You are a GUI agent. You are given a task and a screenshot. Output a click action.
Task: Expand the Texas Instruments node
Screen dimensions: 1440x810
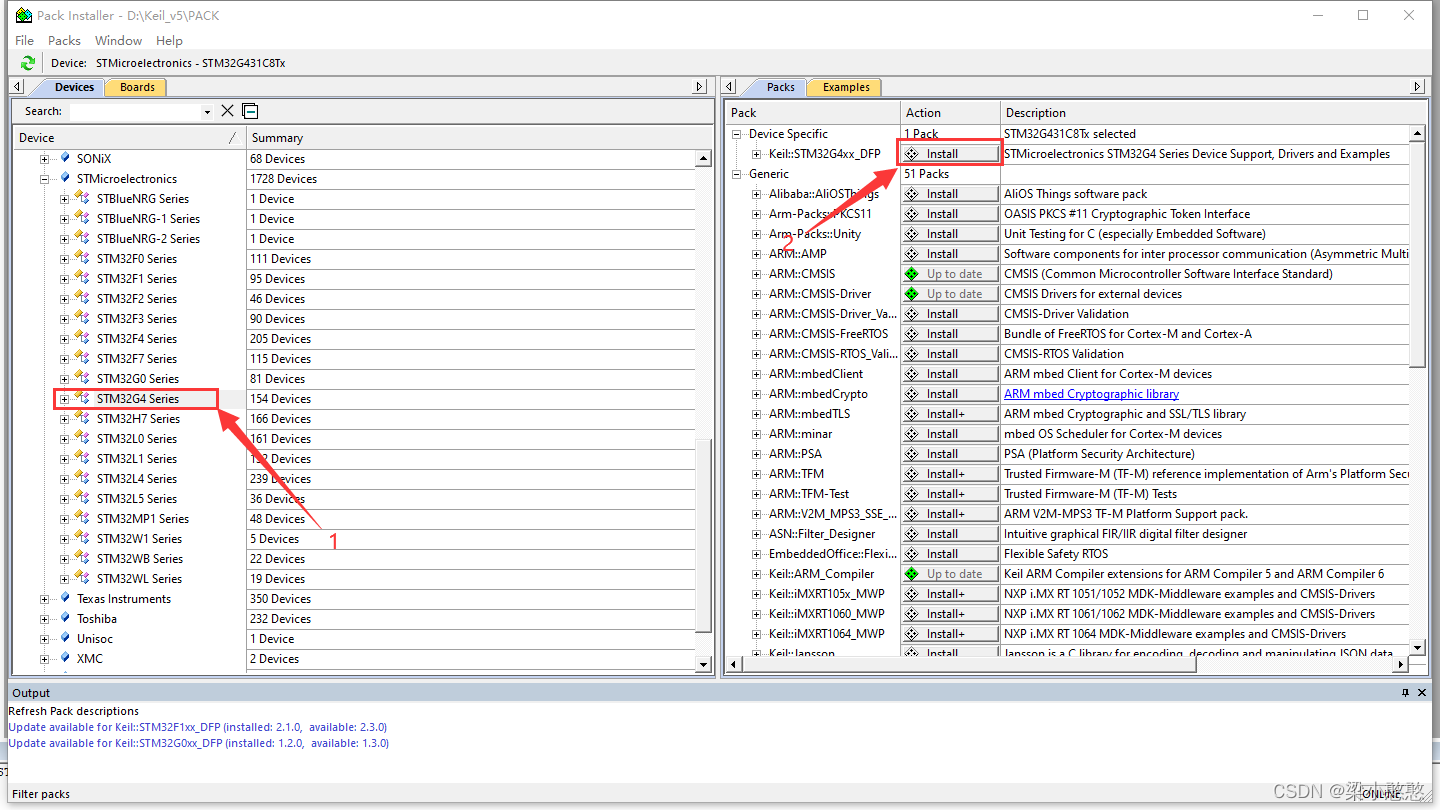click(44, 599)
